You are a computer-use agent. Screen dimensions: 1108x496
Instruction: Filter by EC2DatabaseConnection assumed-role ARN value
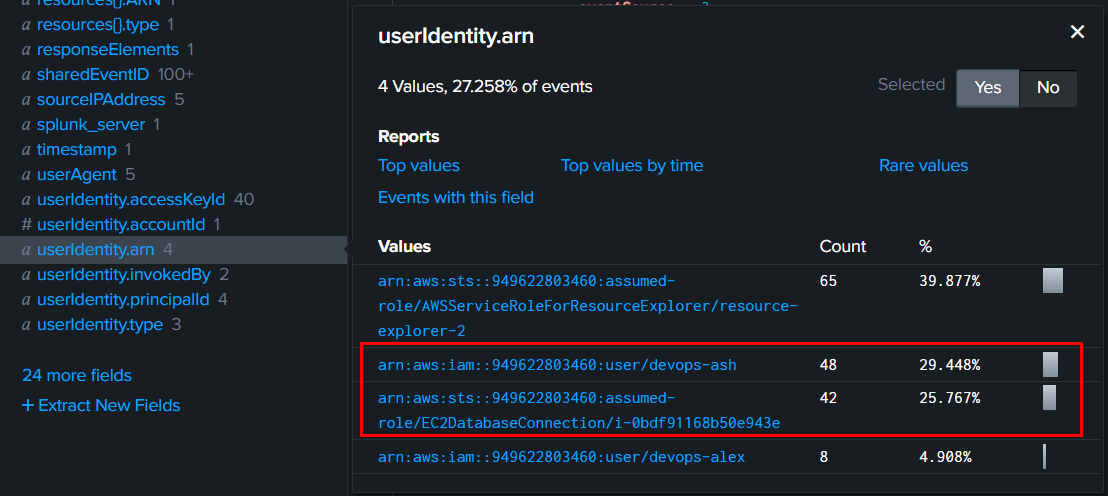(x=578, y=411)
